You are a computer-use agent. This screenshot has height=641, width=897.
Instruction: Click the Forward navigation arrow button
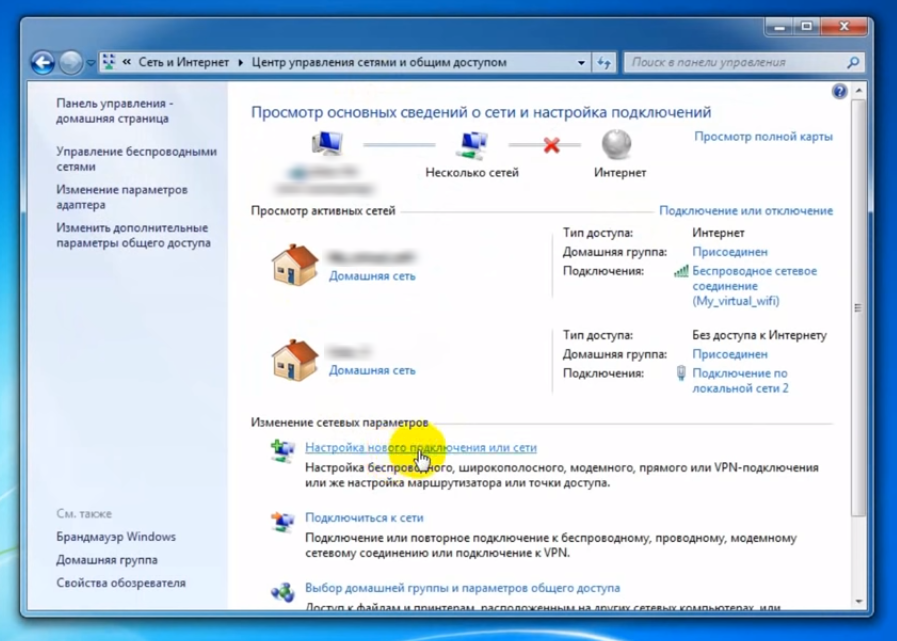[x=70, y=62]
